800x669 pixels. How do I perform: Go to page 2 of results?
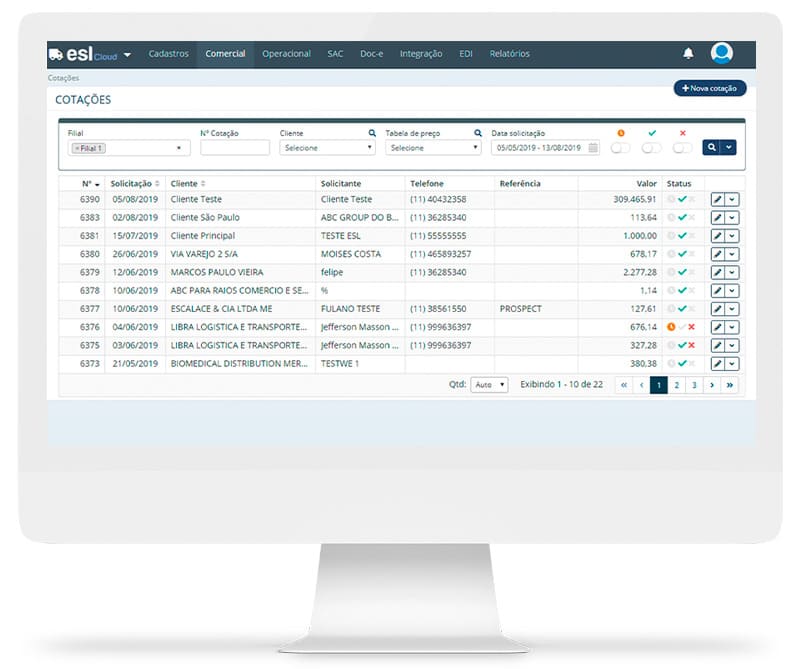point(676,384)
